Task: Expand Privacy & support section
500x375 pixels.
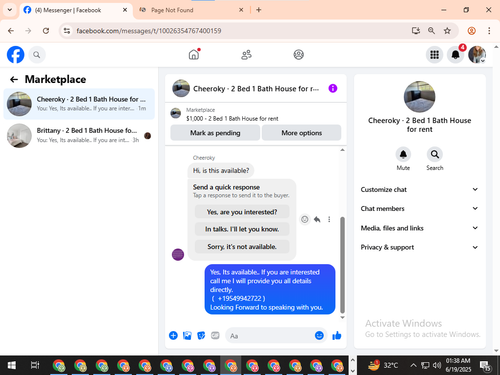Action: (419, 247)
